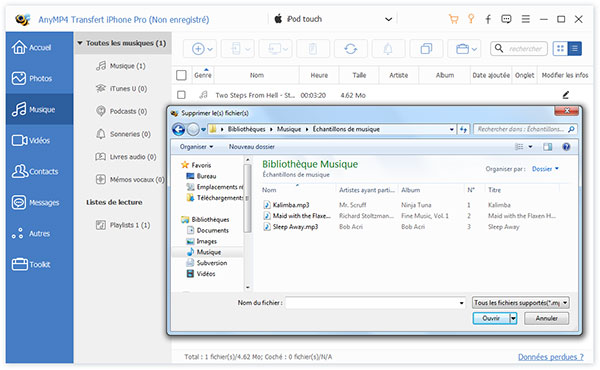Open the Accueil home section
This screenshot has width=600, height=370.
click(x=39, y=47)
